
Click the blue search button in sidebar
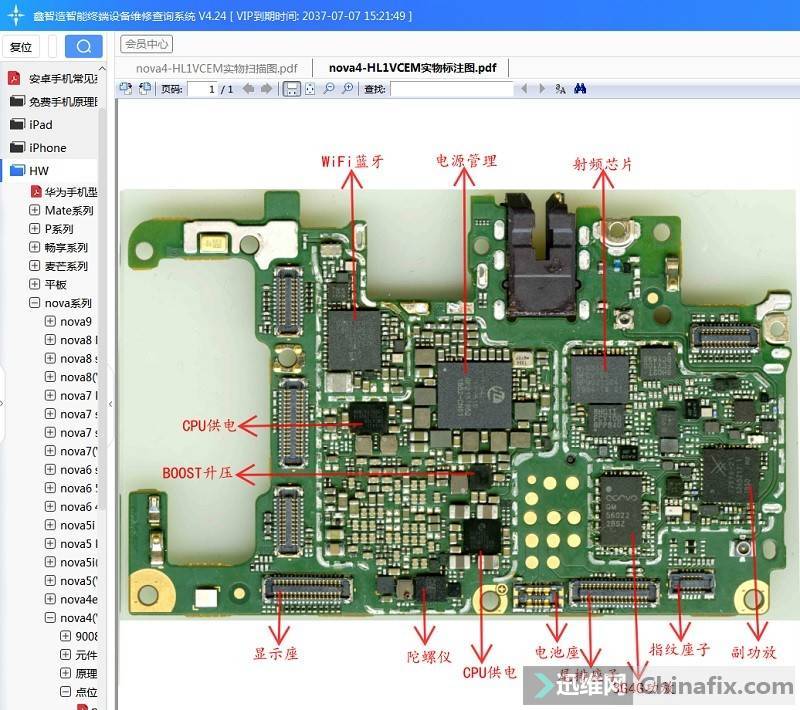tap(84, 46)
